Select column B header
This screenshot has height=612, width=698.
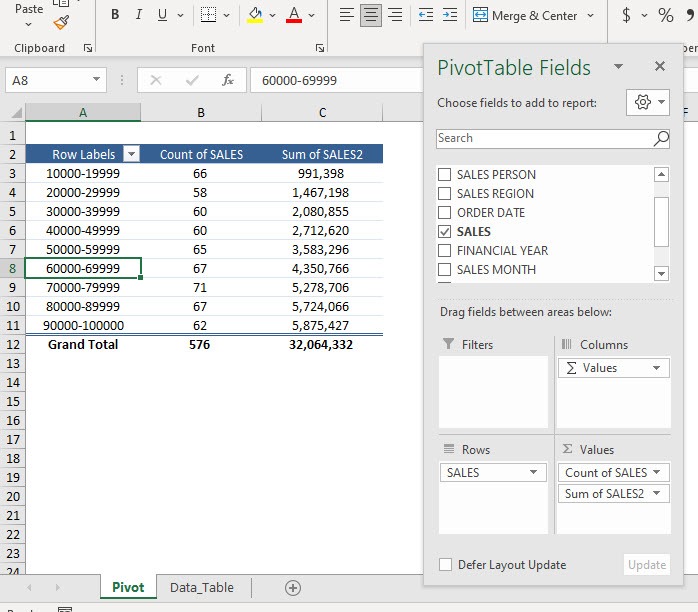click(x=201, y=113)
